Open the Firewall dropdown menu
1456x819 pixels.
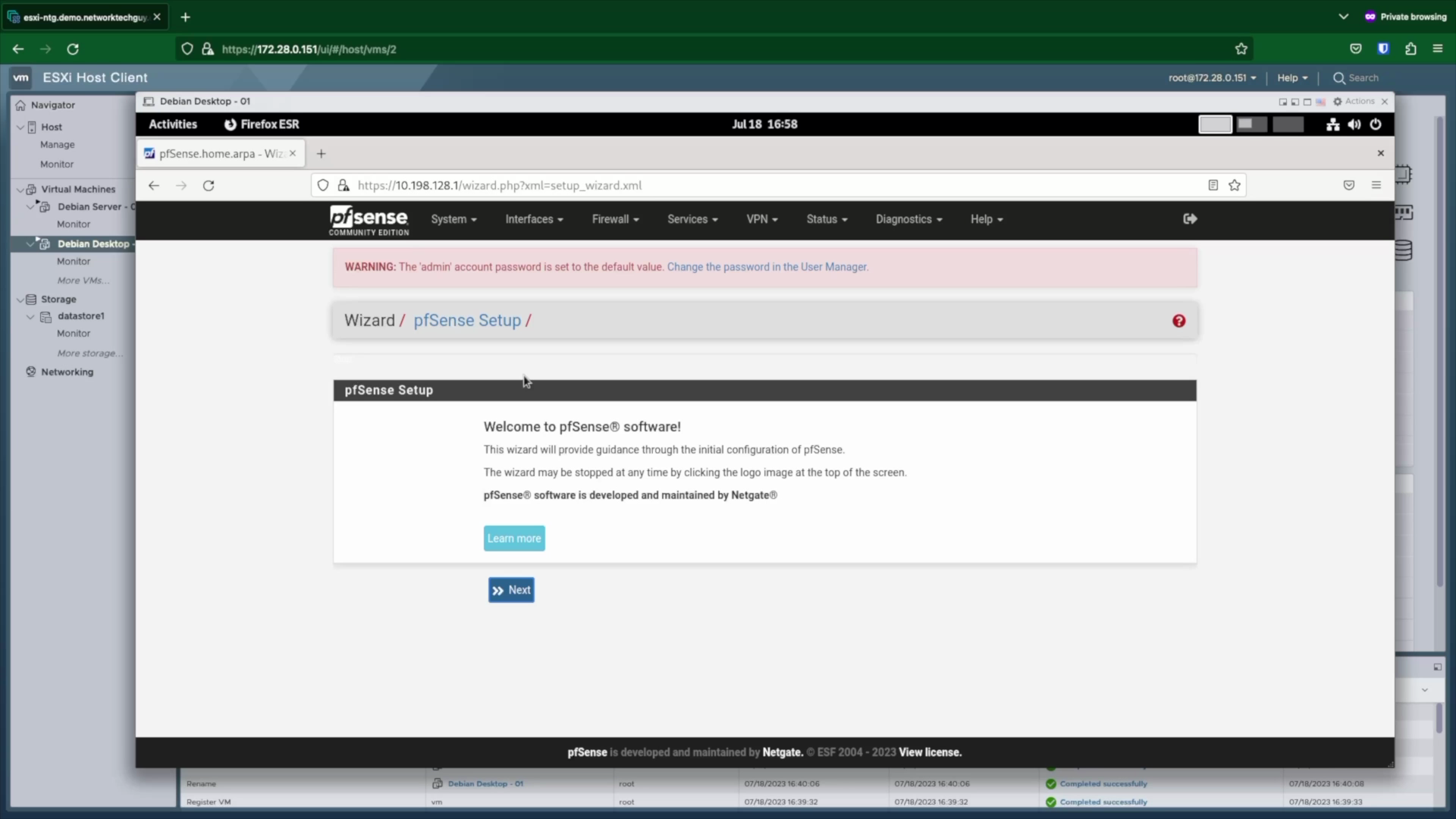tap(615, 219)
